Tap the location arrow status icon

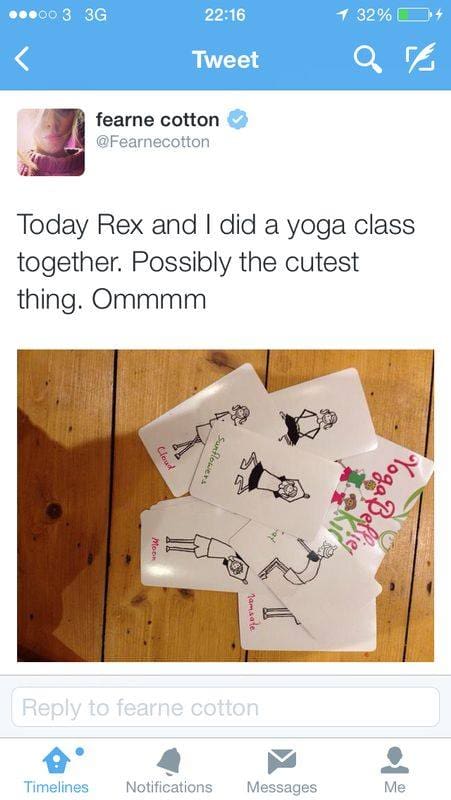point(347,16)
